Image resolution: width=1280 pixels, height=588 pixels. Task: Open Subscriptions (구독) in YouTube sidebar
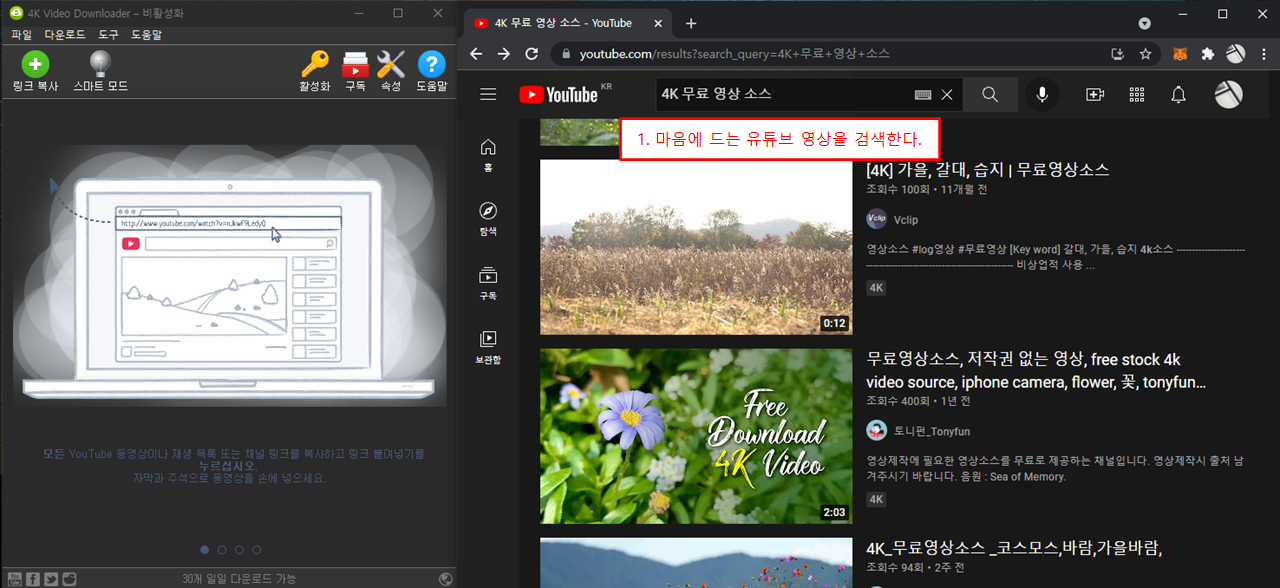488,283
